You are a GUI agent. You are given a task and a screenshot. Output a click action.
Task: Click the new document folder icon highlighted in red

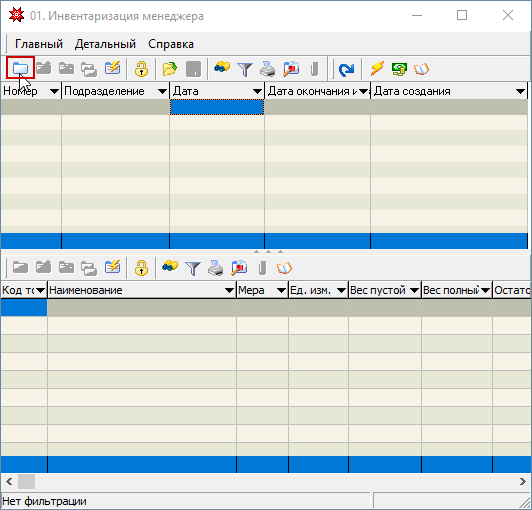pyautogui.click(x=20, y=68)
